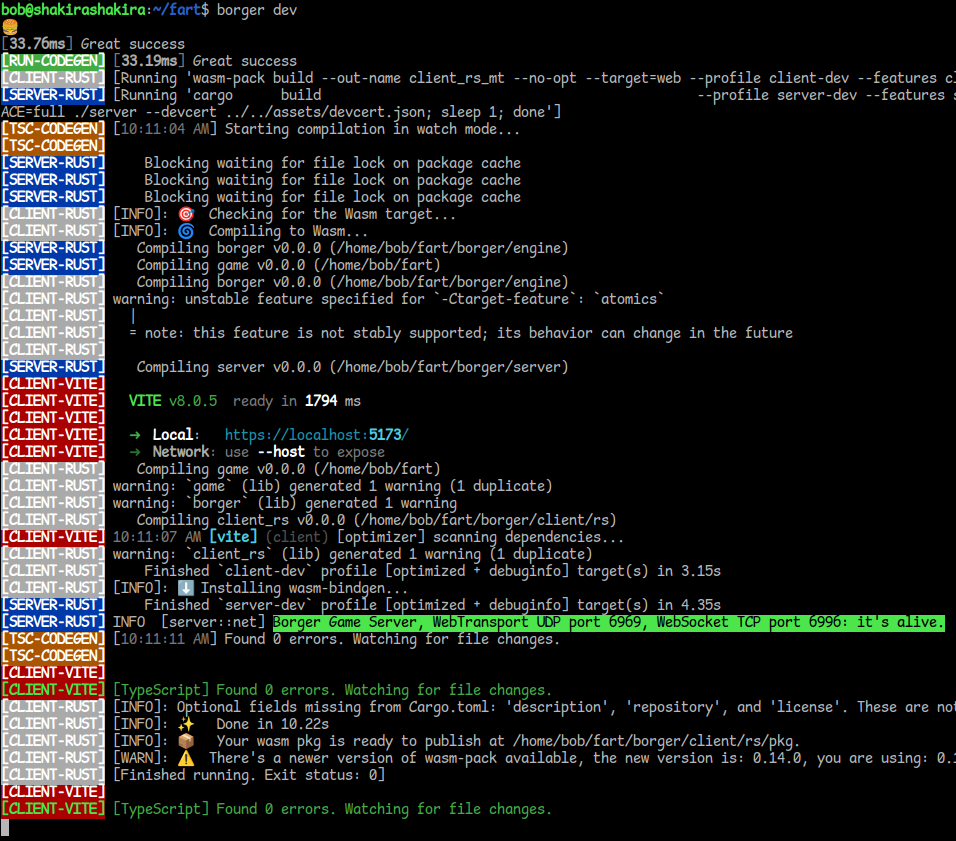Click the terminal cursor block at the bottom left
956x841 pixels.
tap(7, 828)
